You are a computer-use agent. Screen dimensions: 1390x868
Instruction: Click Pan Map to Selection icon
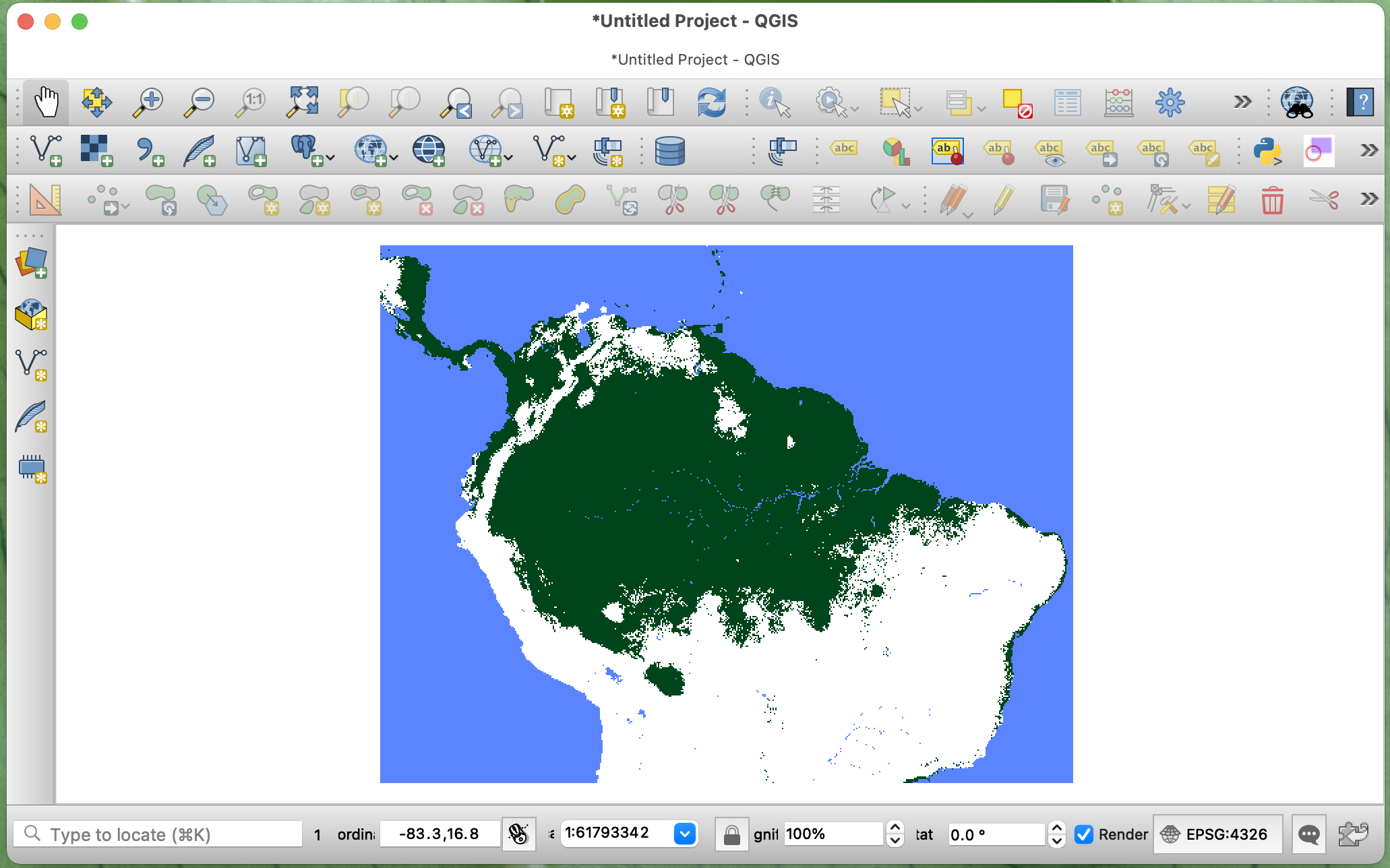(96, 102)
